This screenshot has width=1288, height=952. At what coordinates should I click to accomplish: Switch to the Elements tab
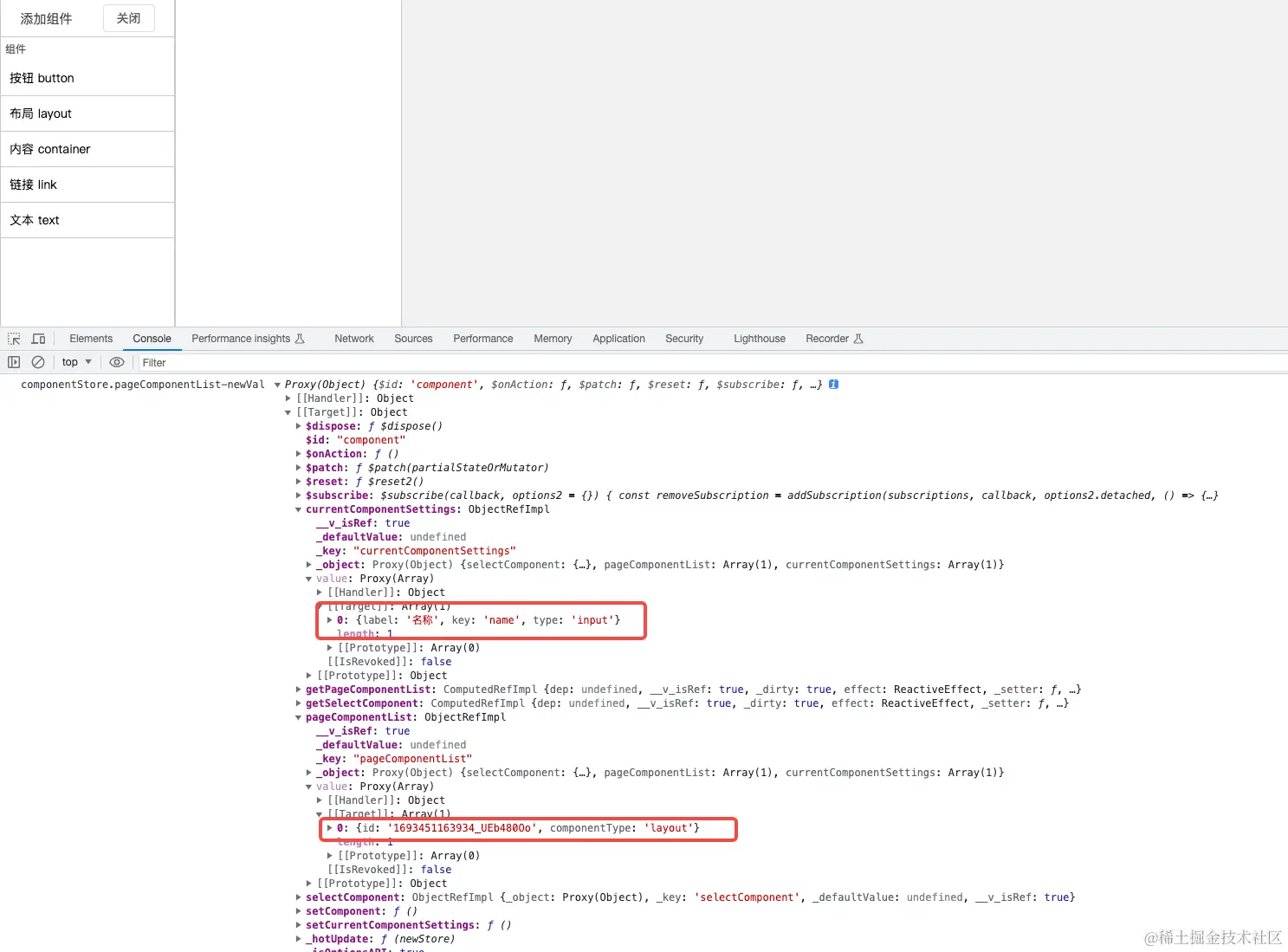91,339
